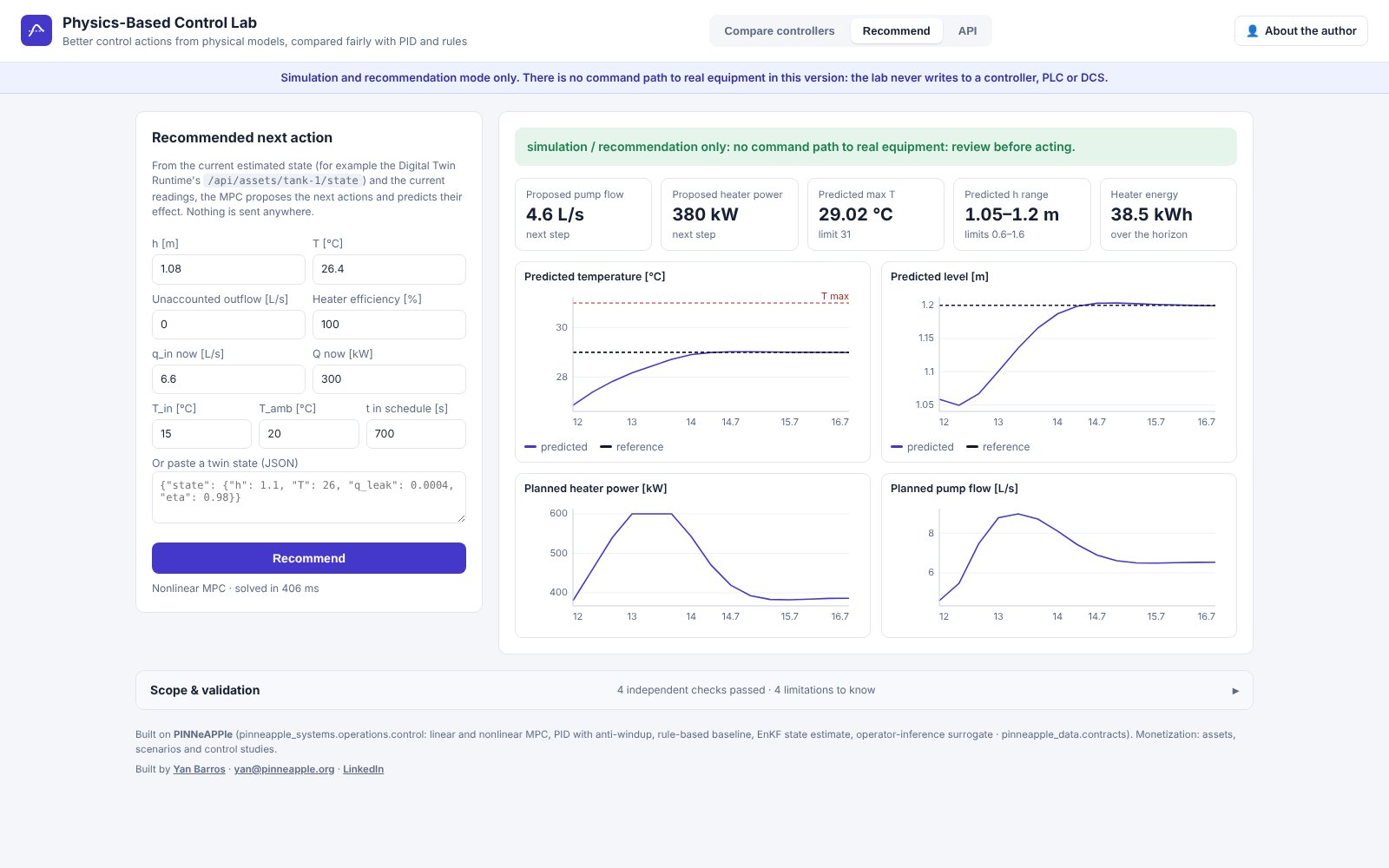This screenshot has height=868, width=1389.
Task: Select the Unaccounted outflow input
Action: tap(228, 325)
